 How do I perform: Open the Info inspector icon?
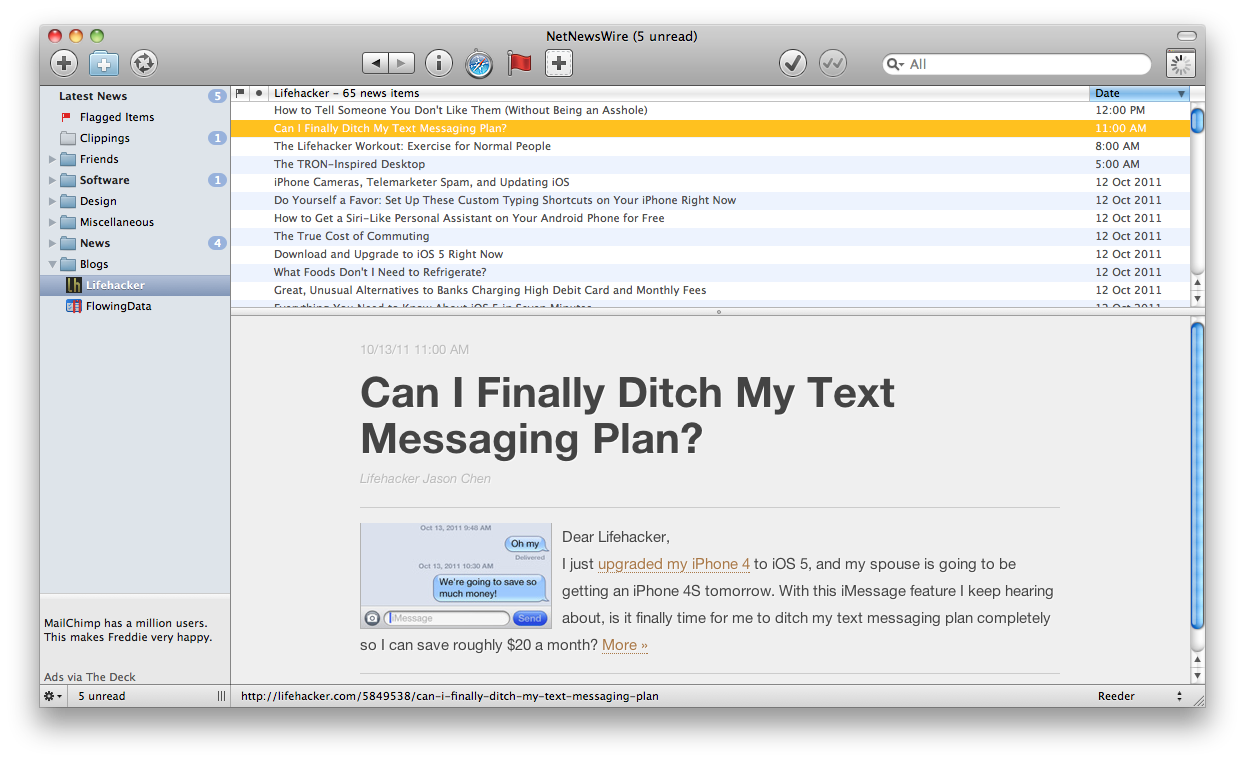(x=439, y=64)
